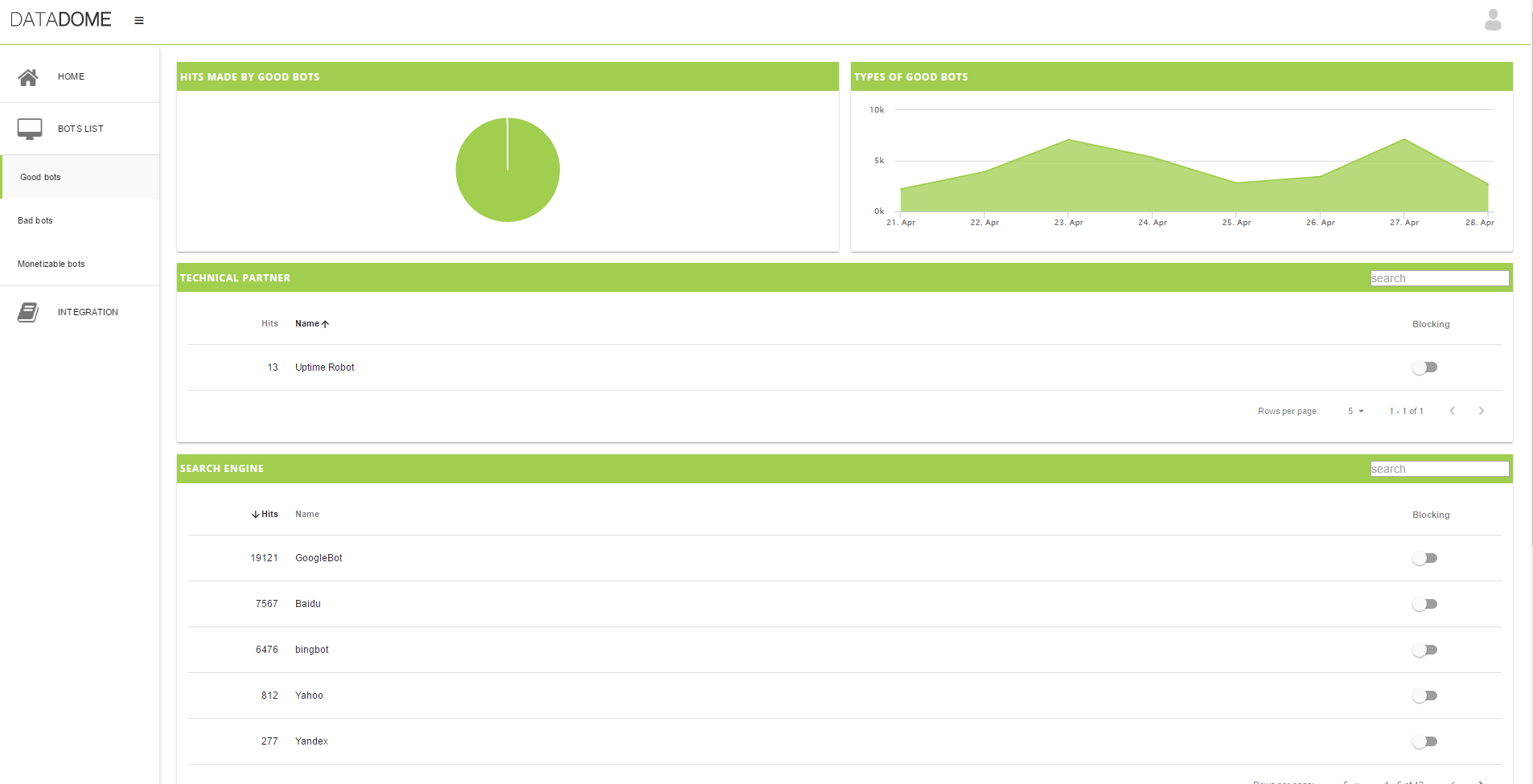Click the Baidu row name
The image size is (1533, 784).
click(x=308, y=604)
